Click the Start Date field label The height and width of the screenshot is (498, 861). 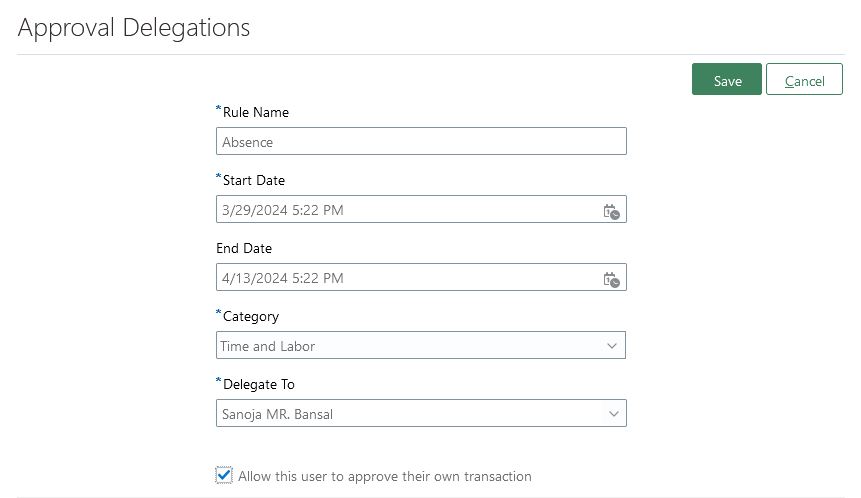coord(254,180)
